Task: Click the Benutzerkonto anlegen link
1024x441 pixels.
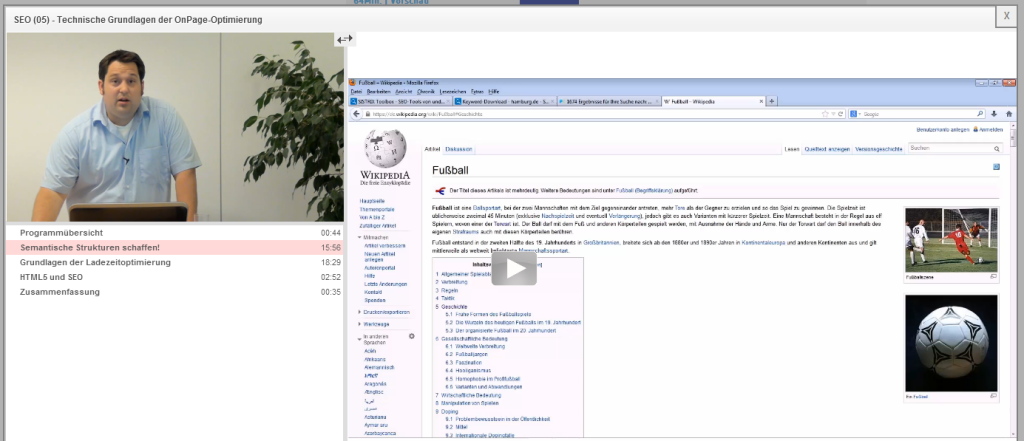Action: (x=942, y=129)
